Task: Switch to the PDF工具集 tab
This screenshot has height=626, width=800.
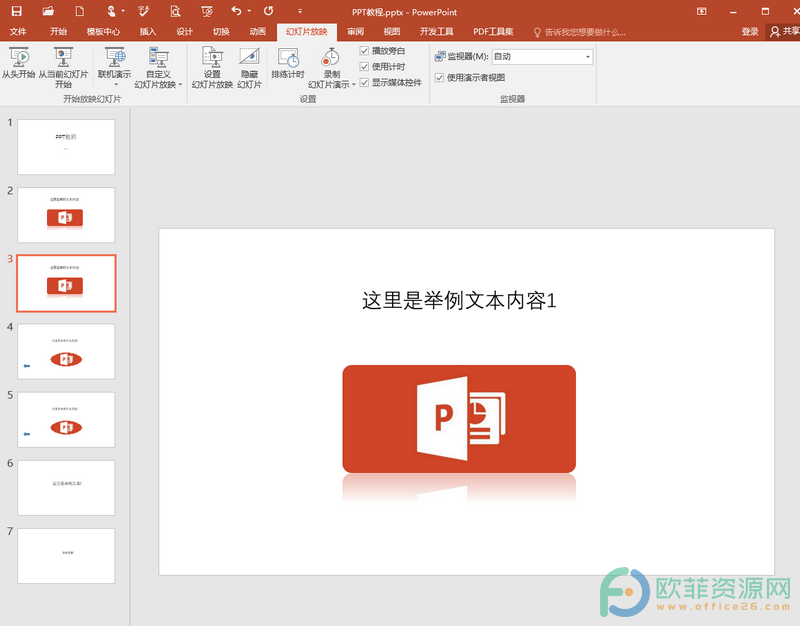Action: click(x=493, y=32)
